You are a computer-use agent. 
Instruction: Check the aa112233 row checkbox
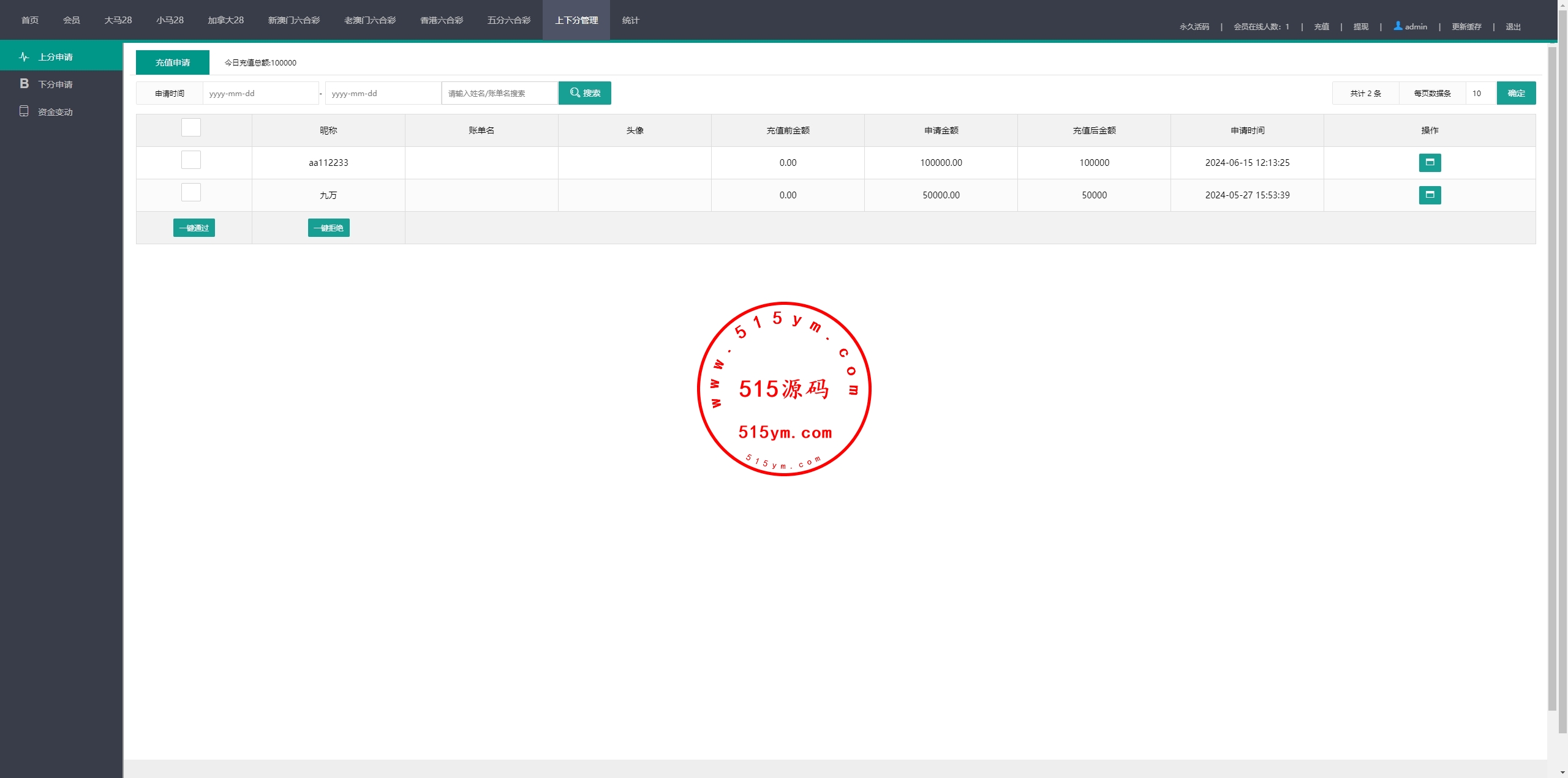click(191, 160)
